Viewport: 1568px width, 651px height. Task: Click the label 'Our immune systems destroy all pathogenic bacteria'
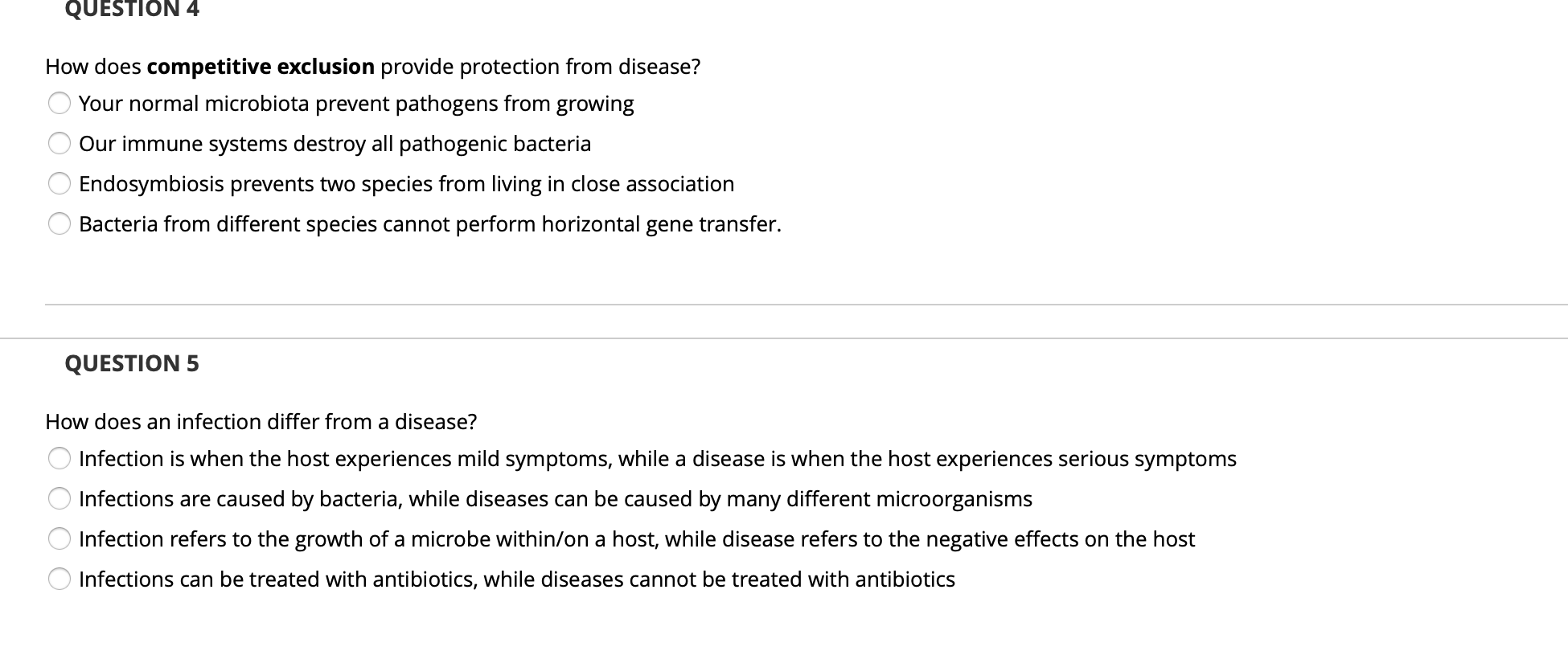tap(335, 144)
